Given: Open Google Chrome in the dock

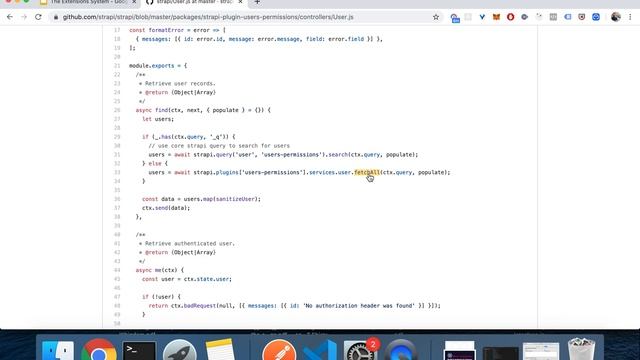Looking at the screenshot, I should click(x=99, y=350).
